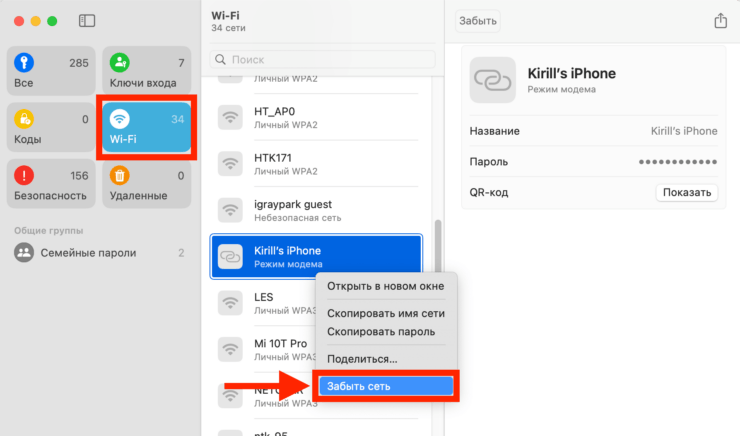The width and height of the screenshot is (740, 436).
Task: Click the share icon in toolbar
Action: pyautogui.click(x=720, y=21)
